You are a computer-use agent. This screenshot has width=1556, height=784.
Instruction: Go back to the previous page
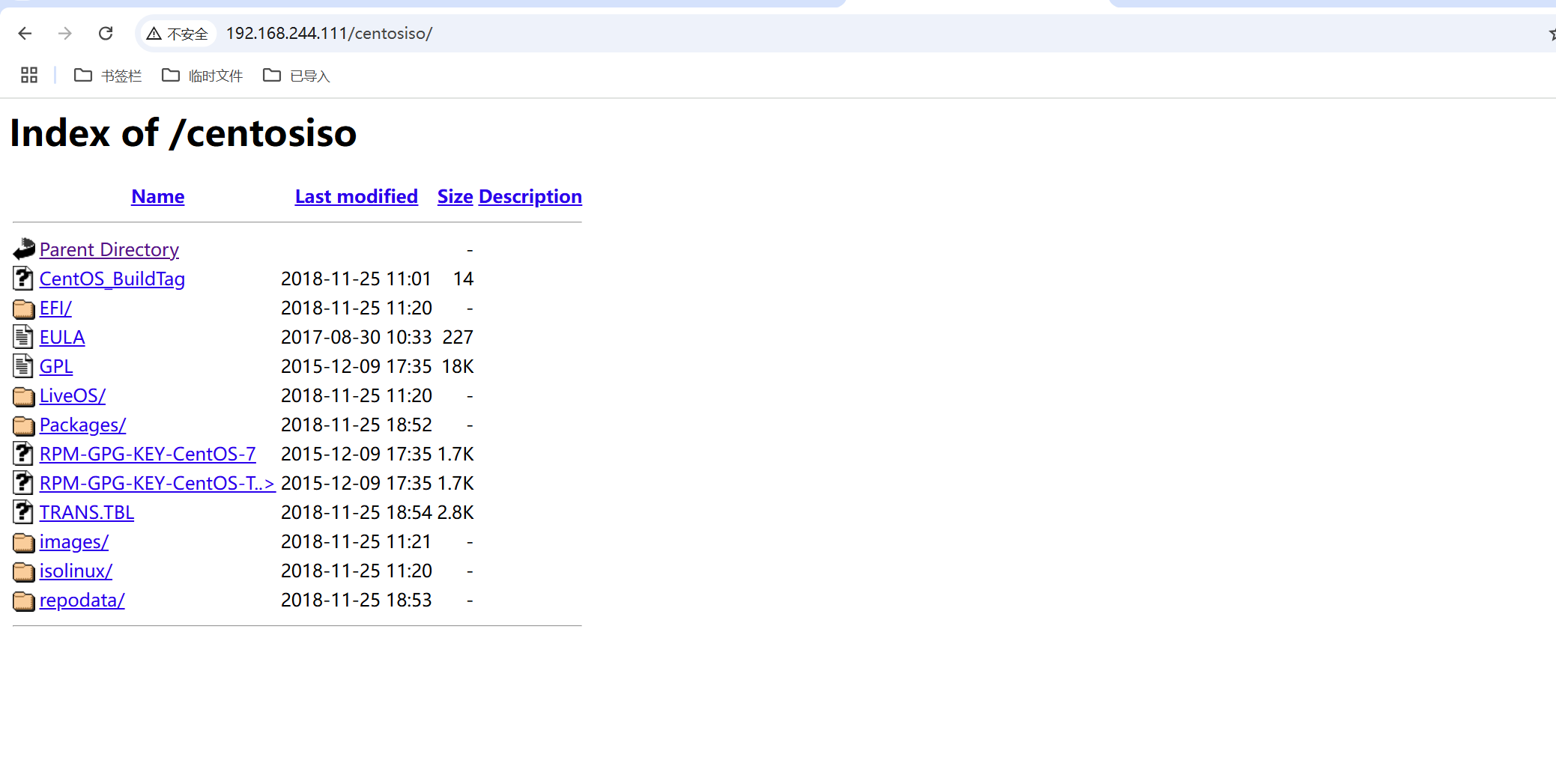click(x=25, y=33)
